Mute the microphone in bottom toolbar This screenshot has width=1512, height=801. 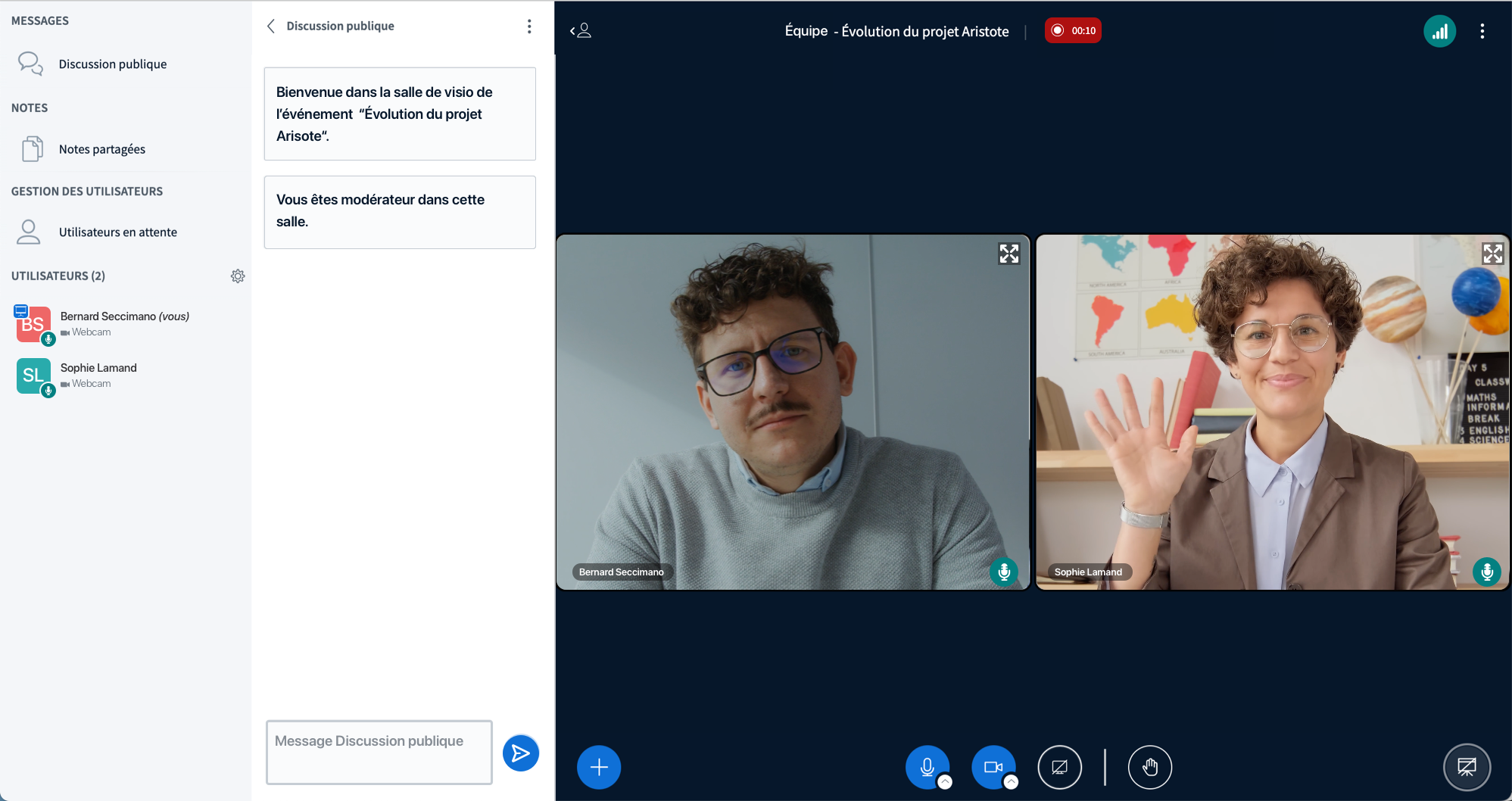click(927, 767)
